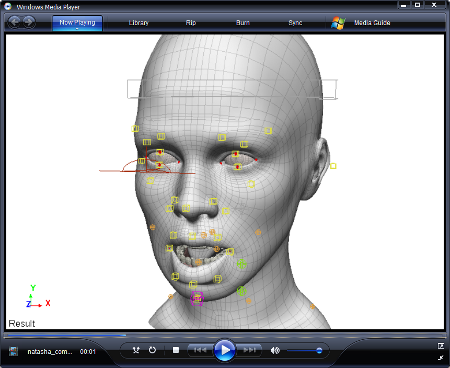This screenshot has width=450, height=368.
Task: Go forward with the right arrow button
Action: [x=29, y=22]
